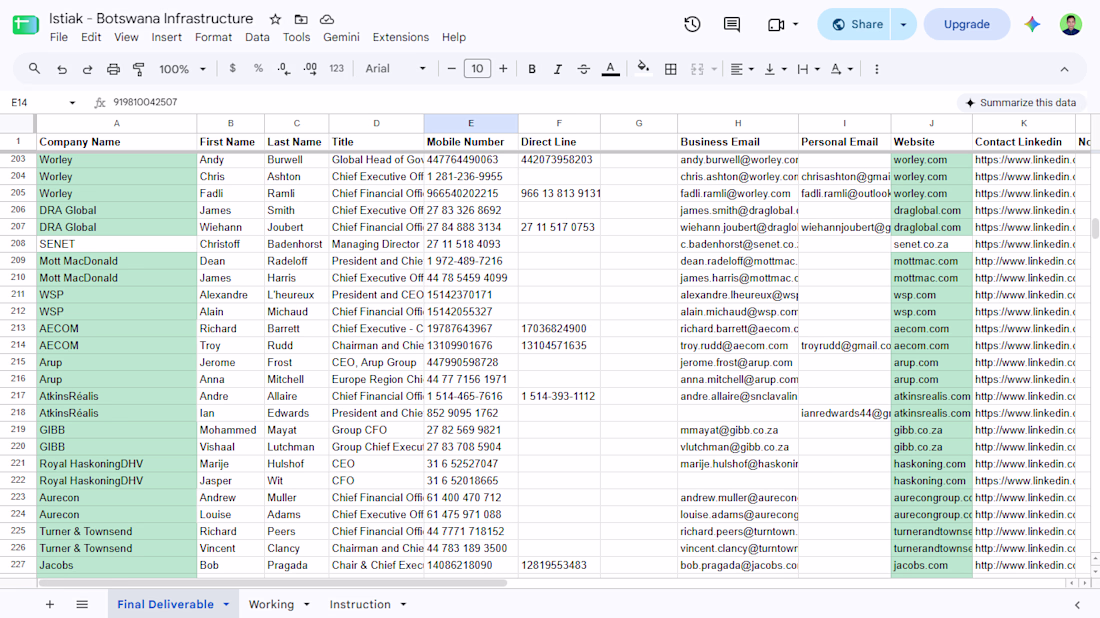This screenshot has width=1100, height=618.
Task: Click the Upgrade button
Action: (967, 25)
